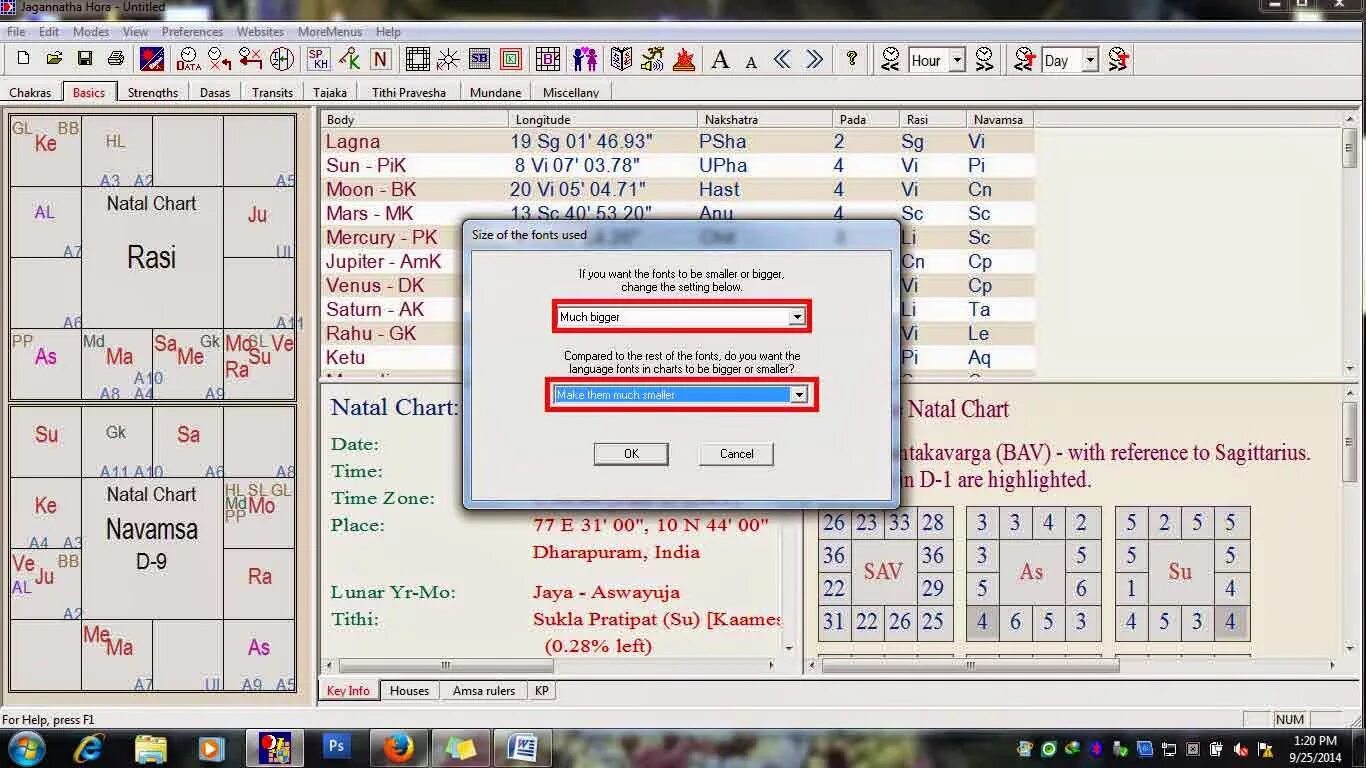The height and width of the screenshot is (768, 1366).
Task: Step transit forward using clock icon after Day
Action: 1118,59
